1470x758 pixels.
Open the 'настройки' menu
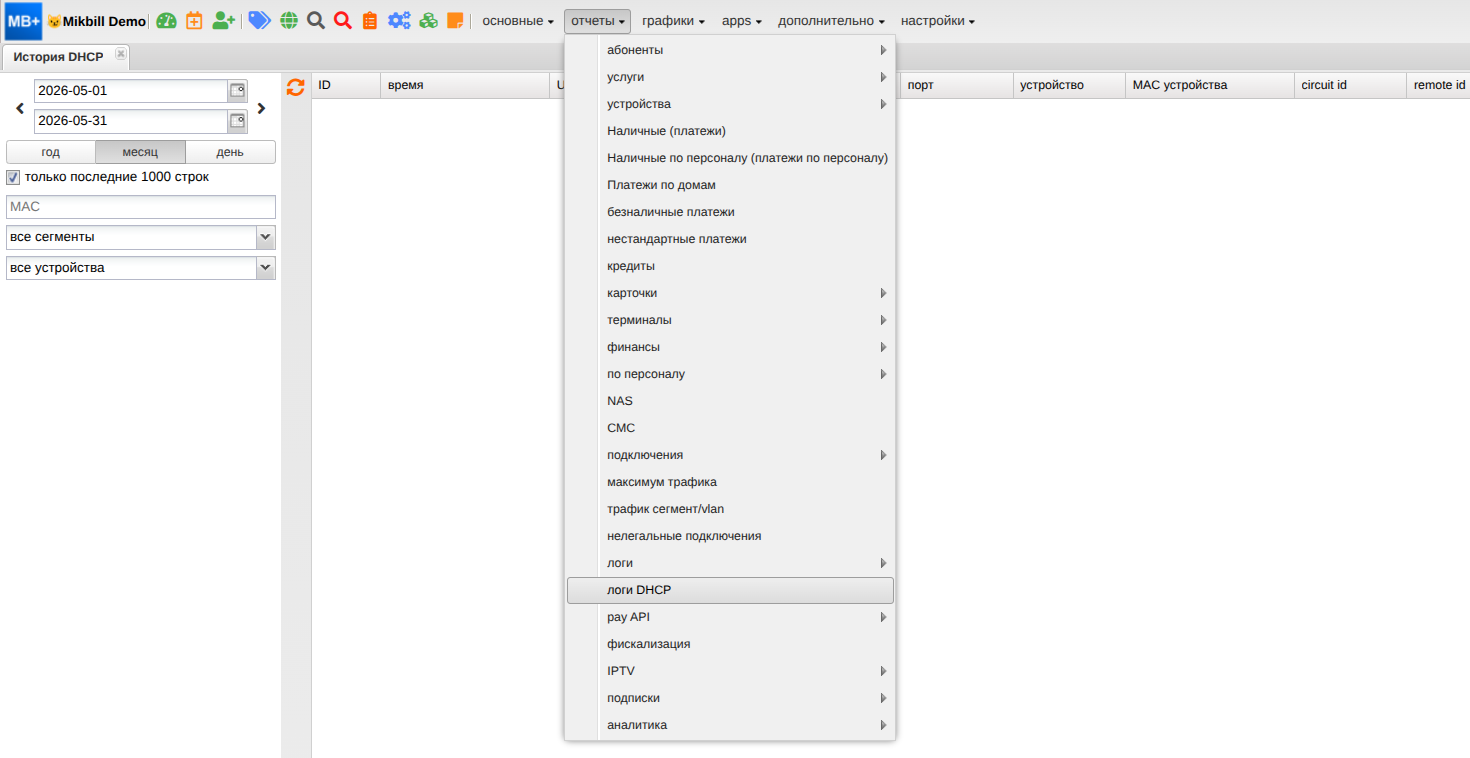point(938,21)
